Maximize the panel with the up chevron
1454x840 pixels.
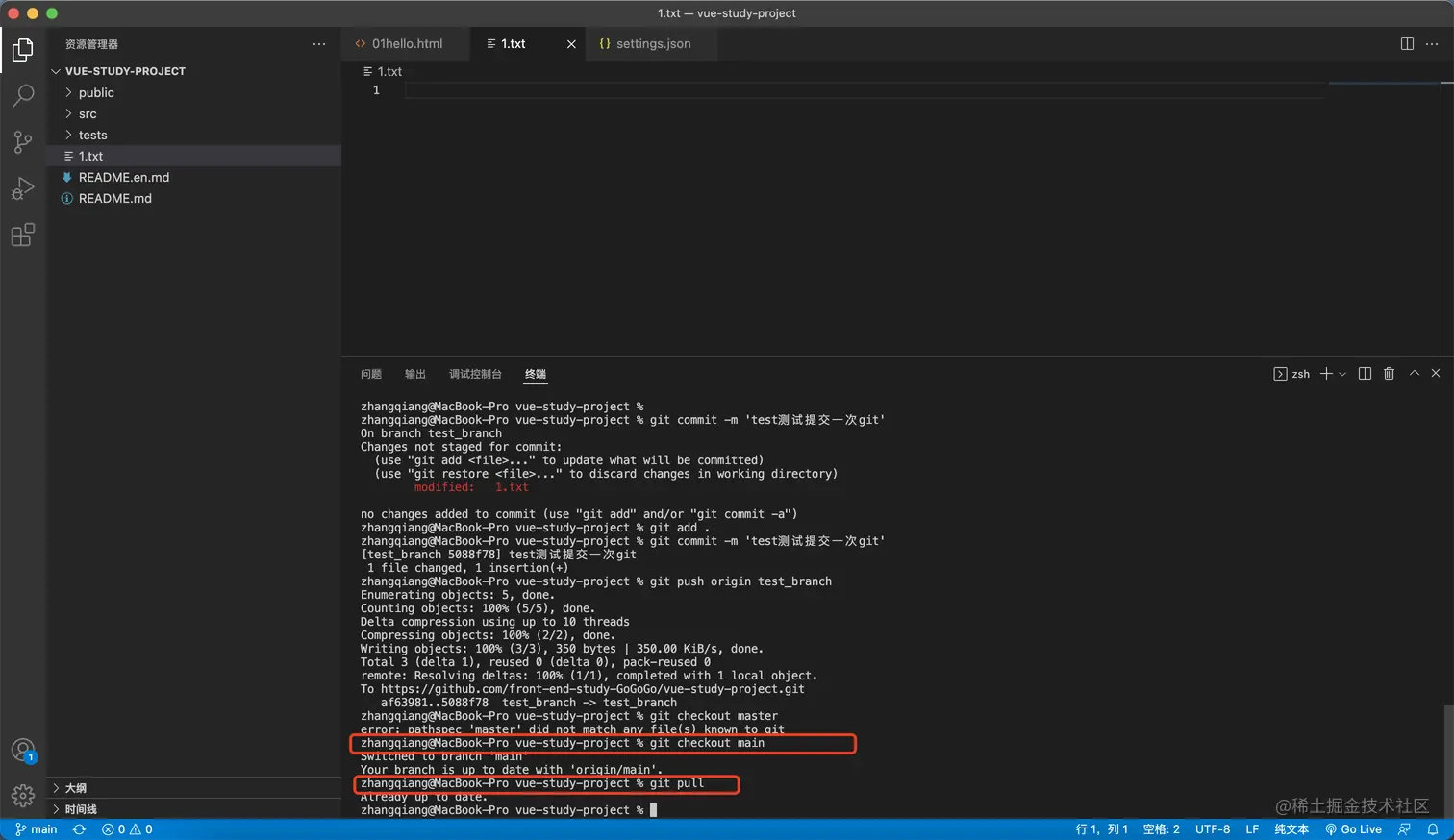point(1415,373)
